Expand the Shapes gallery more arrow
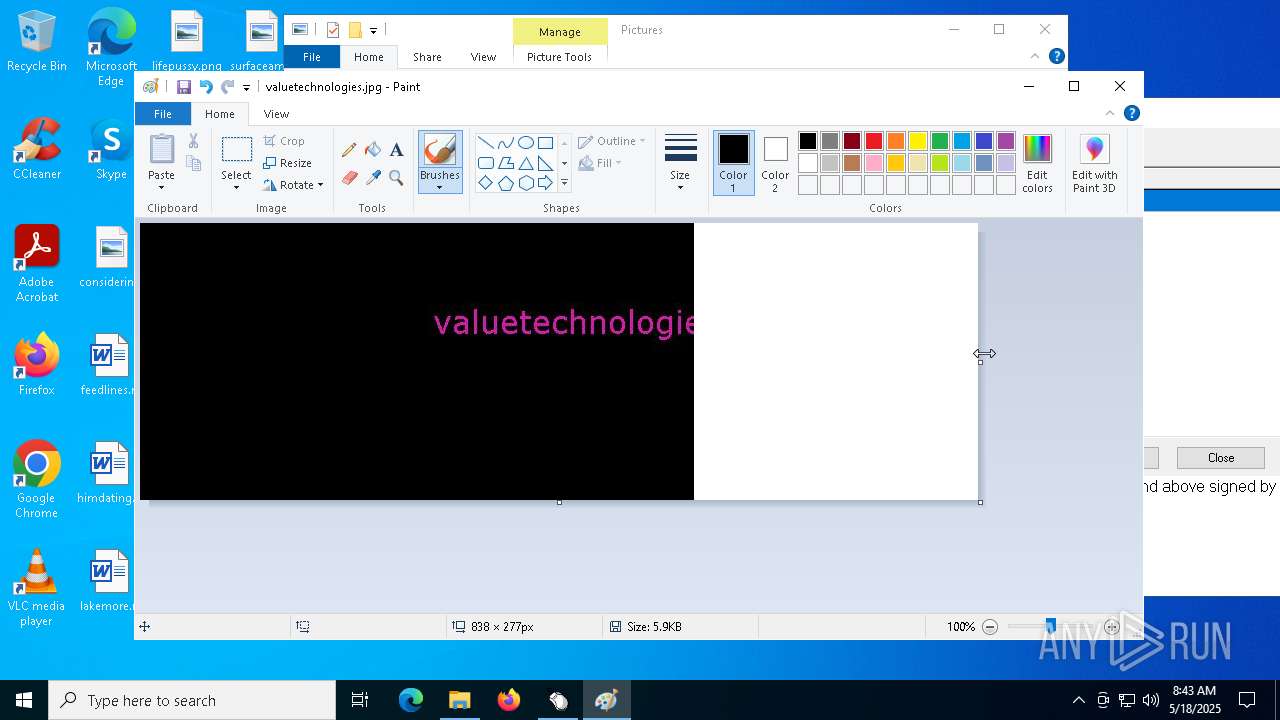The width and height of the screenshot is (1280, 720). (x=564, y=183)
